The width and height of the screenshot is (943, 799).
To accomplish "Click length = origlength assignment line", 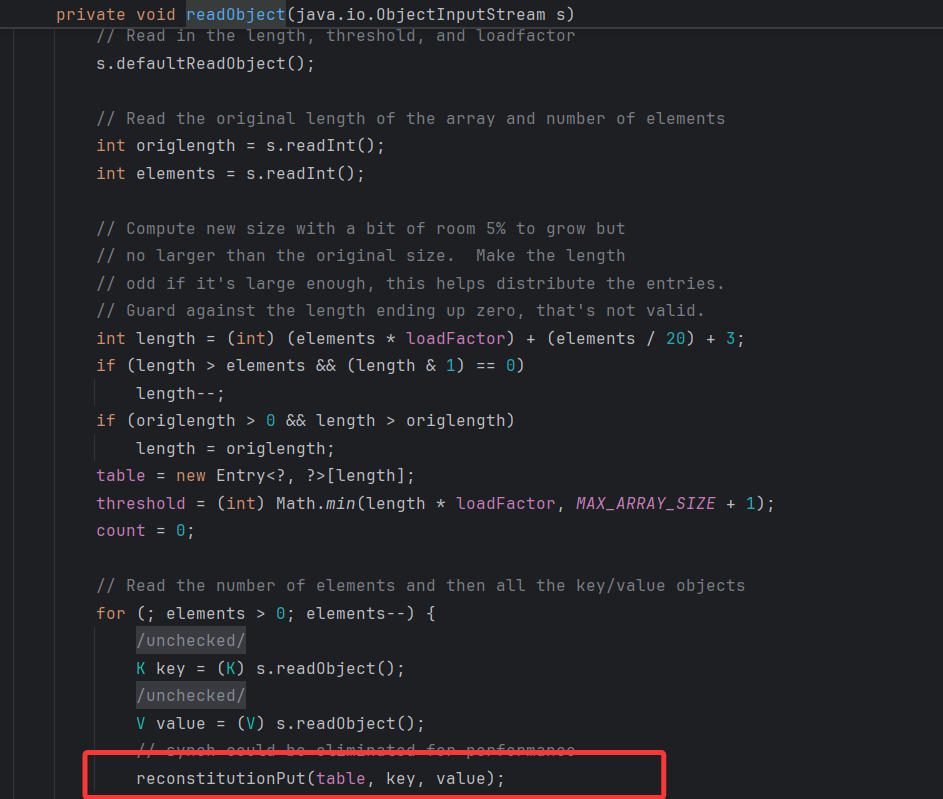I will point(235,448).
